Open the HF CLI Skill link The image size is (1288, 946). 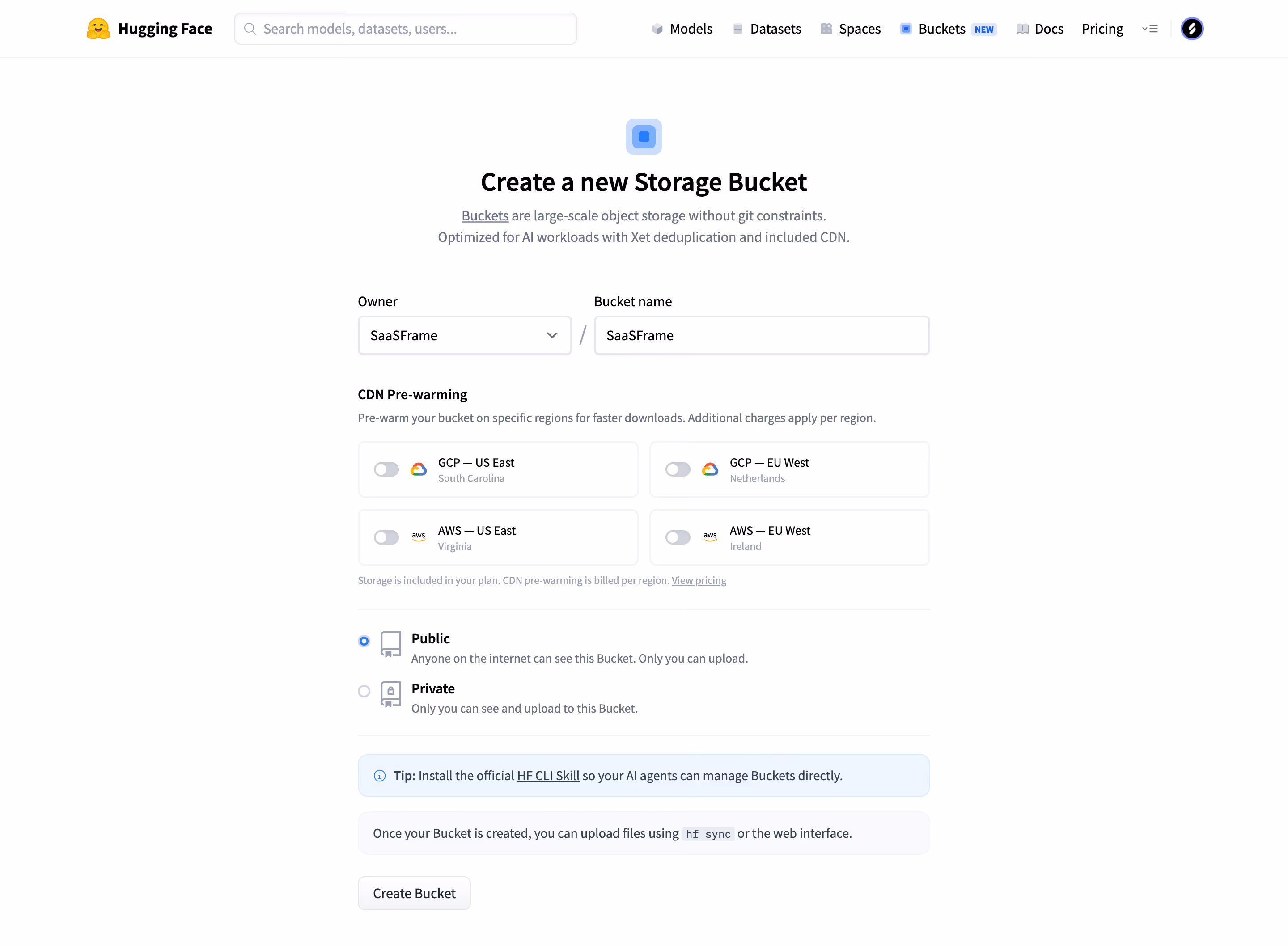[548, 776]
